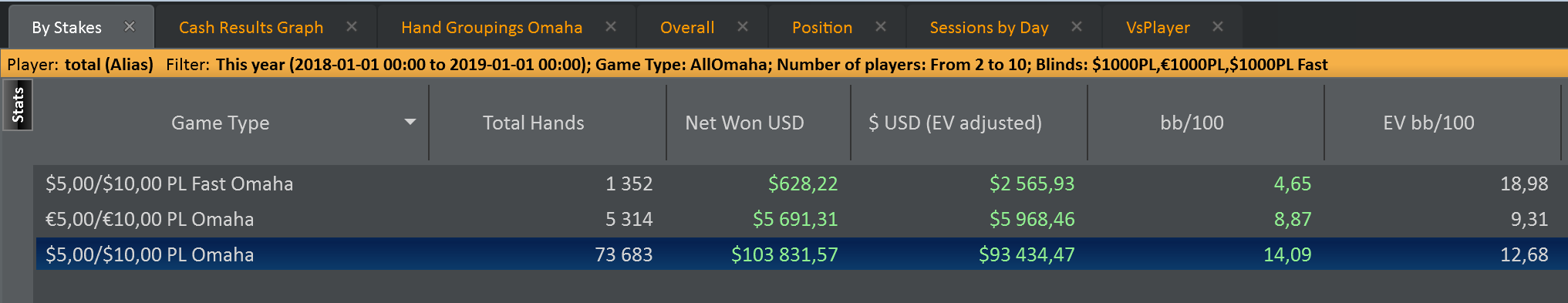
Task: Switch to the Sessions by Day tab
Action: click(989, 28)
